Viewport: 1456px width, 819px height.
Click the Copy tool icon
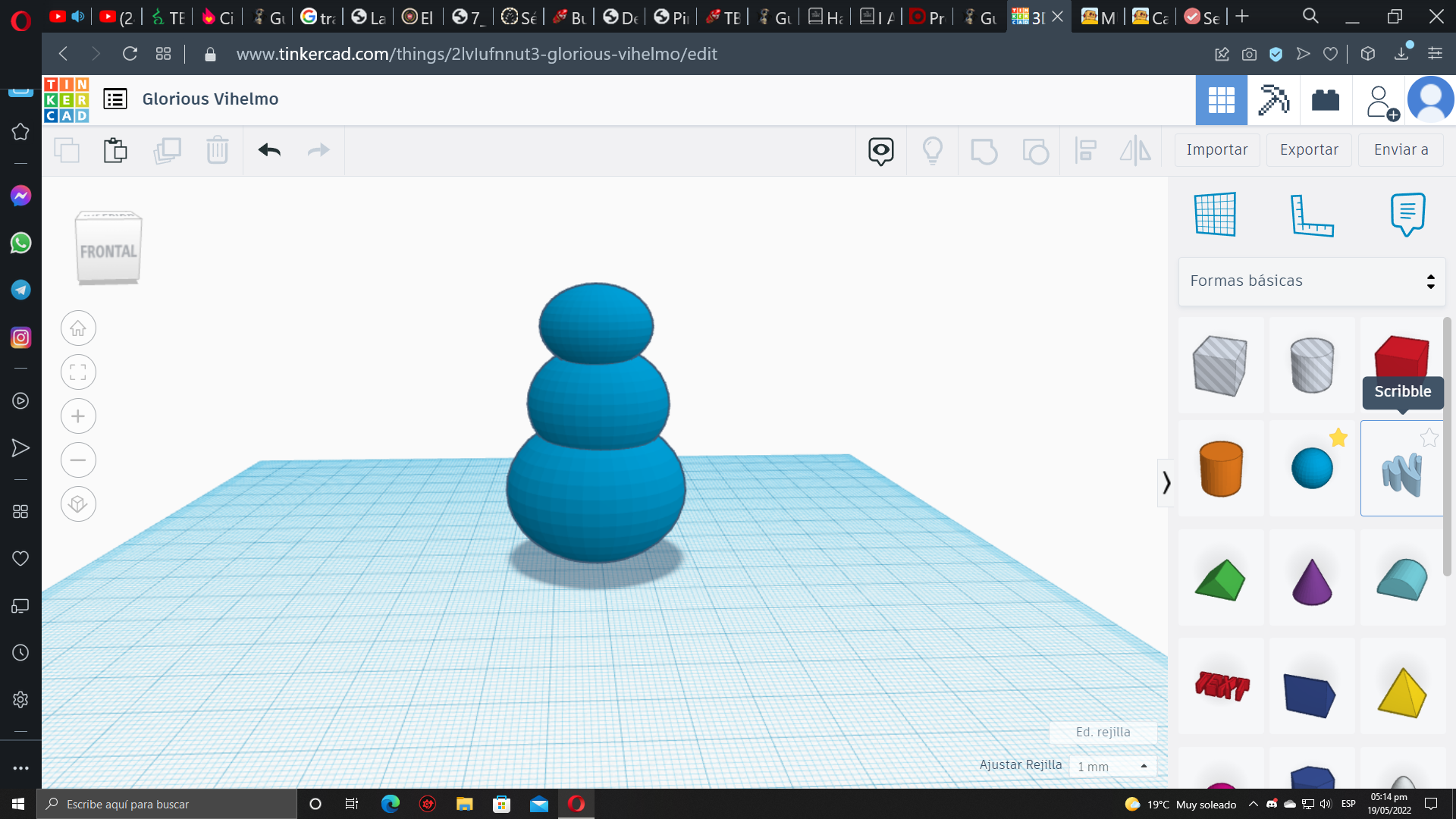click(x=67, y=150)
